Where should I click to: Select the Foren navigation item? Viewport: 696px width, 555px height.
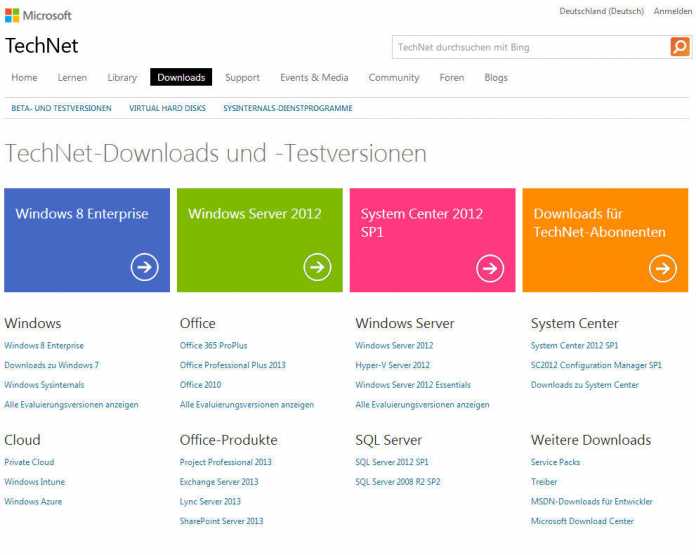click(x=451, y=78)
